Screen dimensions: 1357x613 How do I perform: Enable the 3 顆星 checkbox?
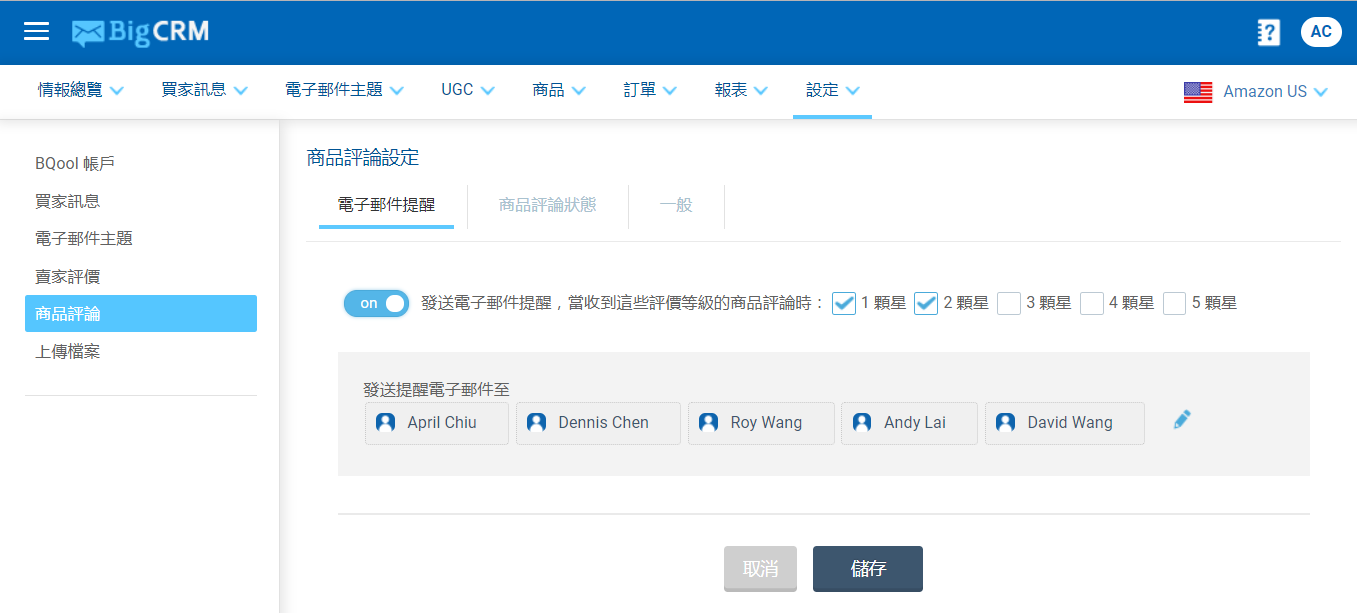(x=1009, y=303)
